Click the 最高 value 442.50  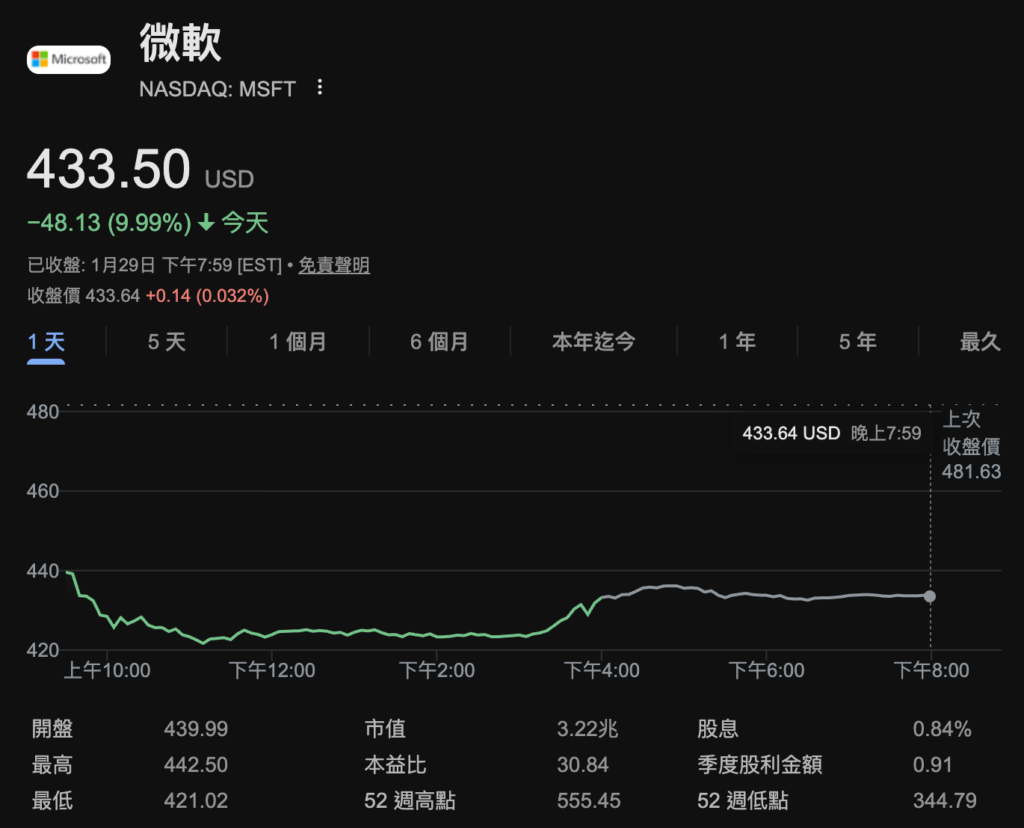196,765
